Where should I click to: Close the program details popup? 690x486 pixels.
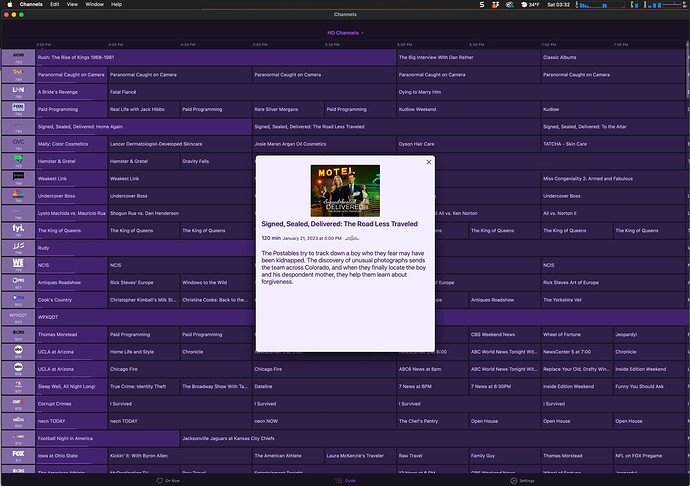coord(429,161)
